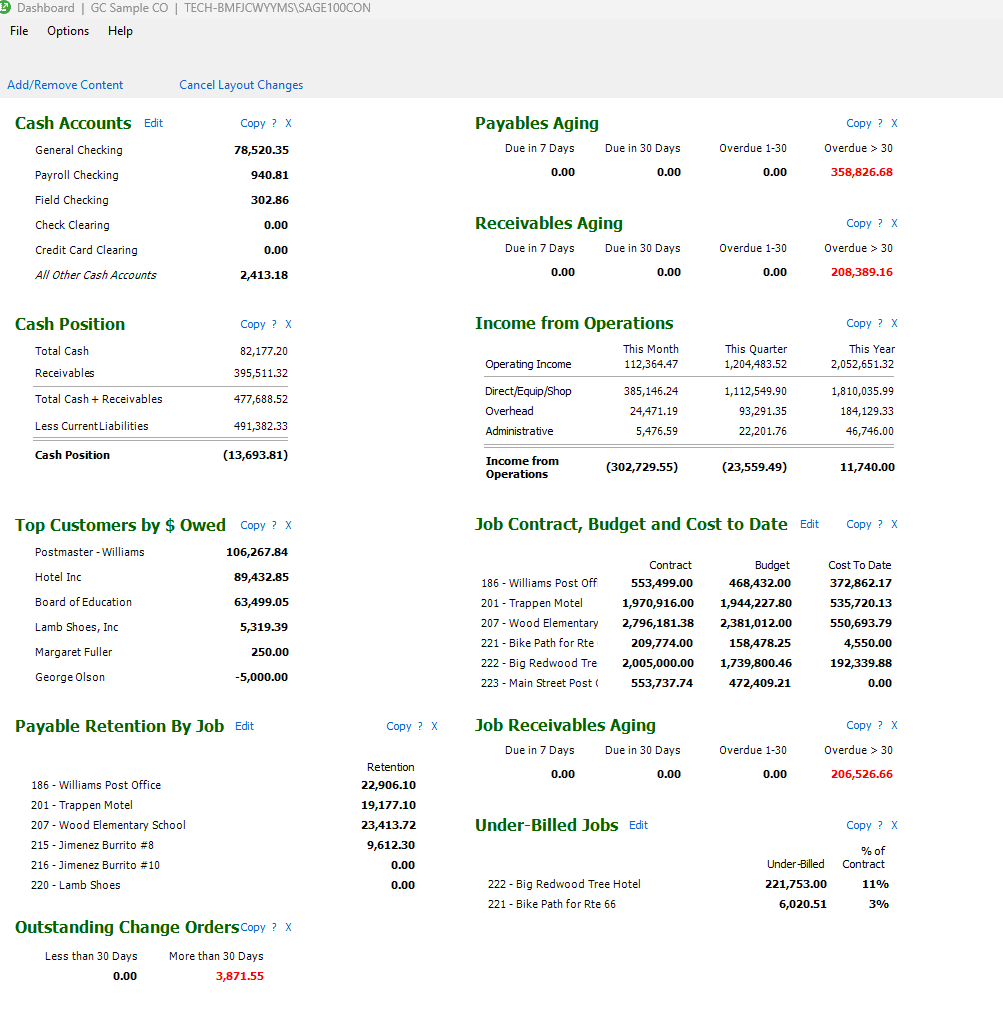Click Cancel Layout Changes link

(241, 85)
